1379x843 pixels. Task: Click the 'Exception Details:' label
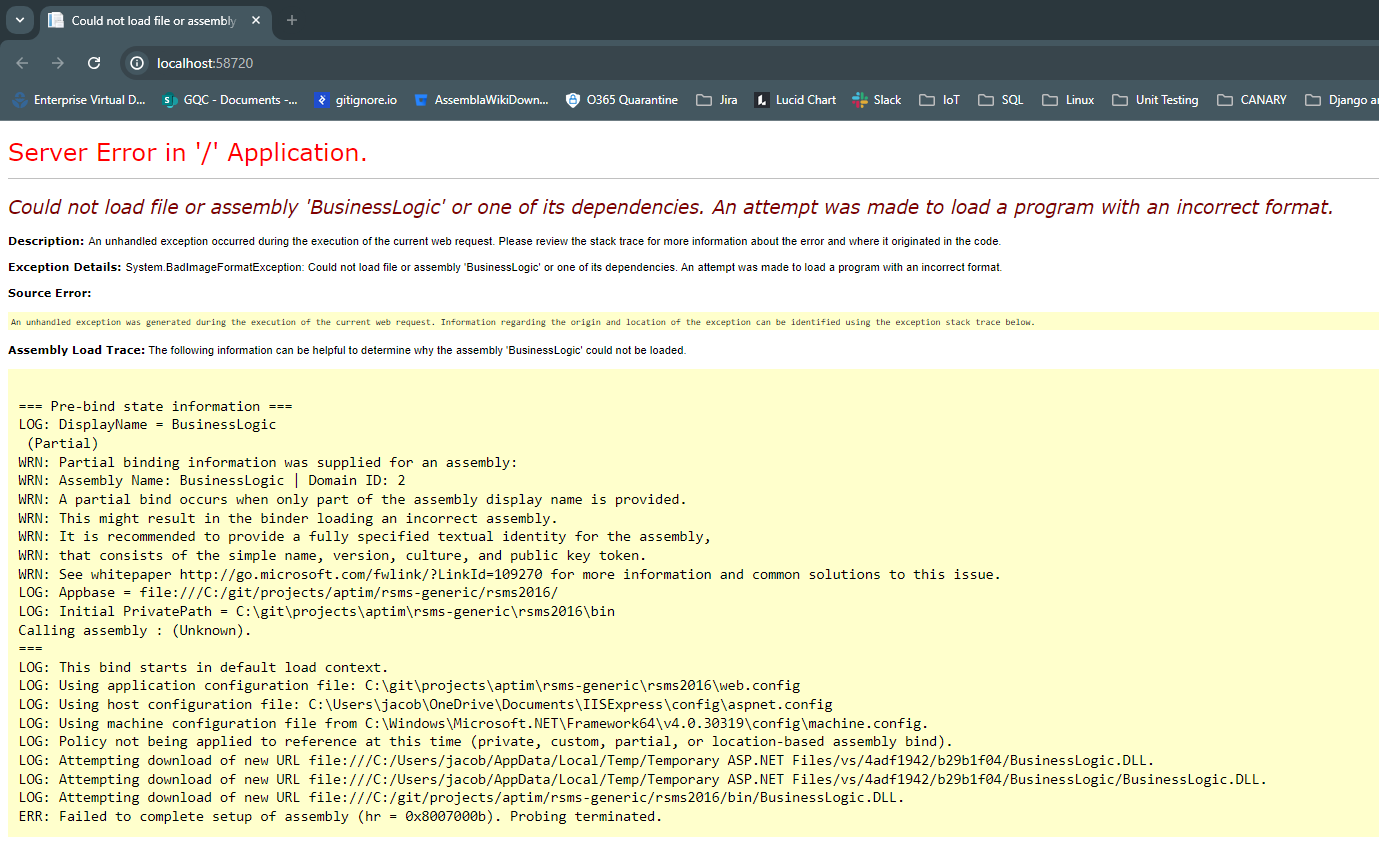[x=65, y=267]
